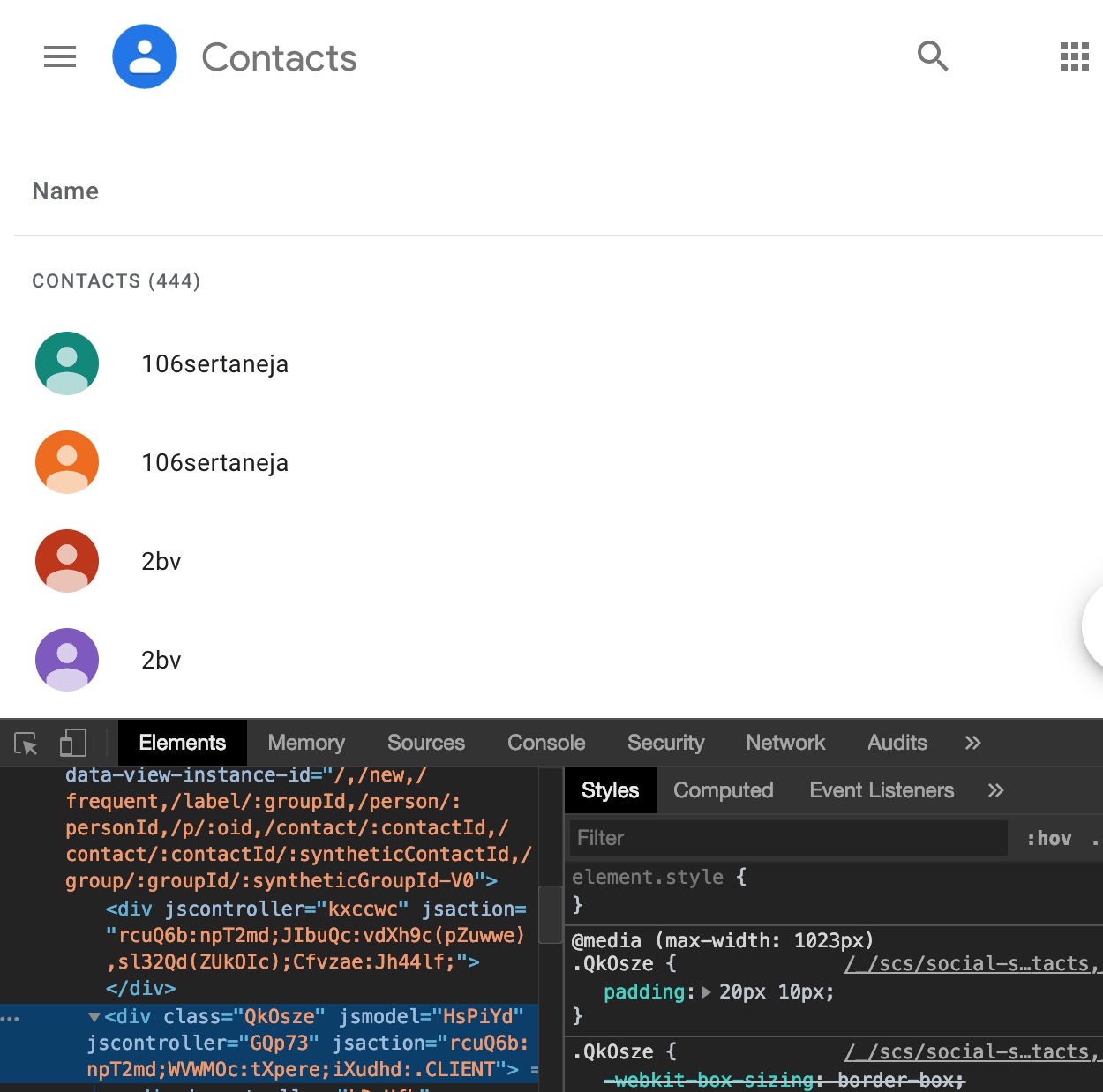Image resolution: width=1103 pixels, height=1092 pixels.
Task: Activate the inspect element picker icon
Action: click(x=26, y=743)
